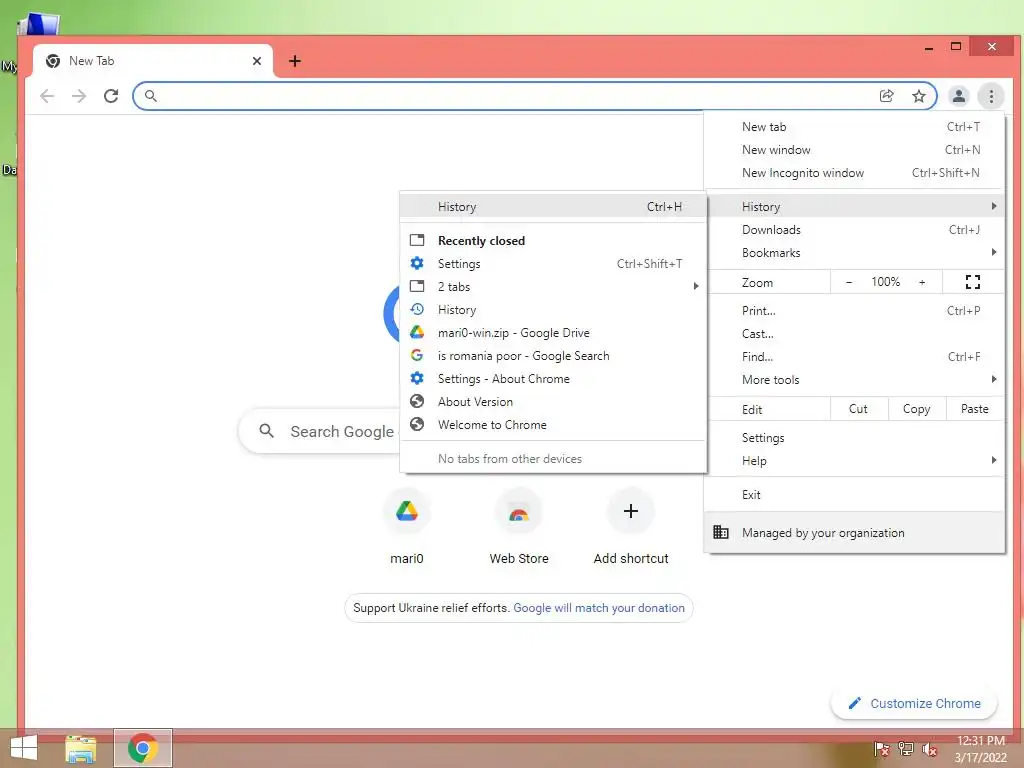Open the profile avatar icon
The width and height of the screenshot is (1024, 768).
959,96
